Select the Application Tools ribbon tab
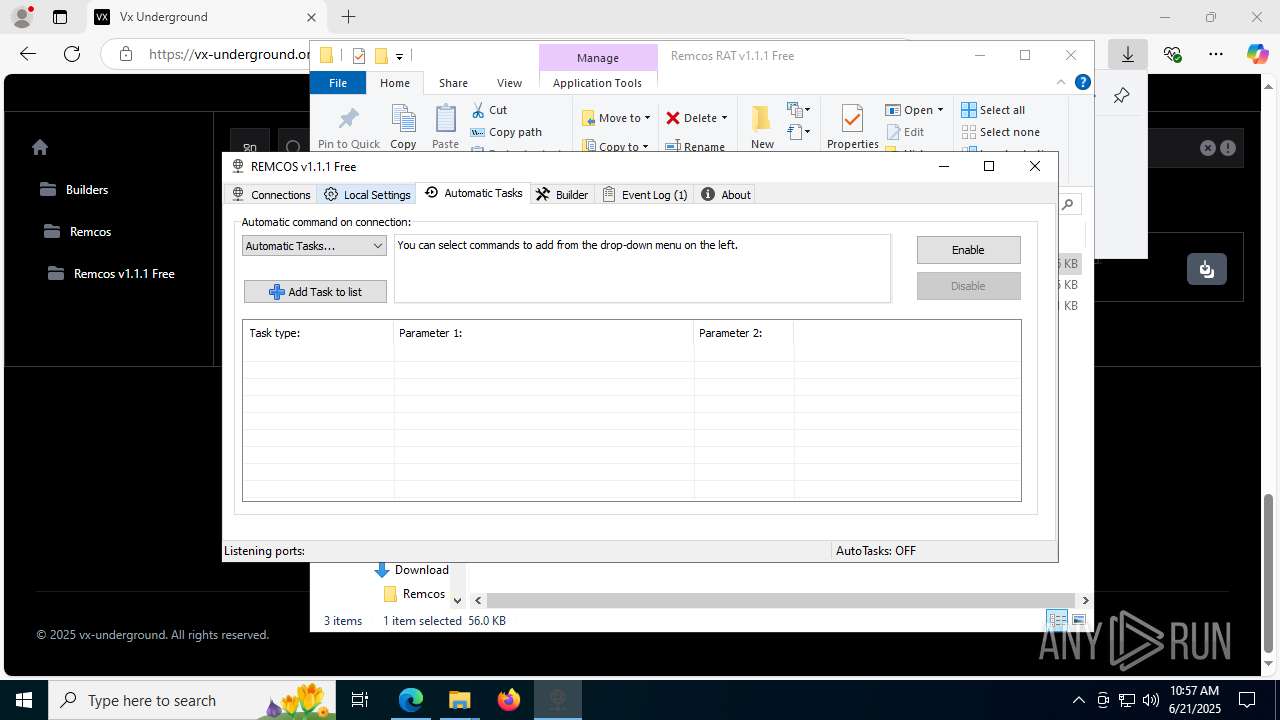 tap(597, 83)
